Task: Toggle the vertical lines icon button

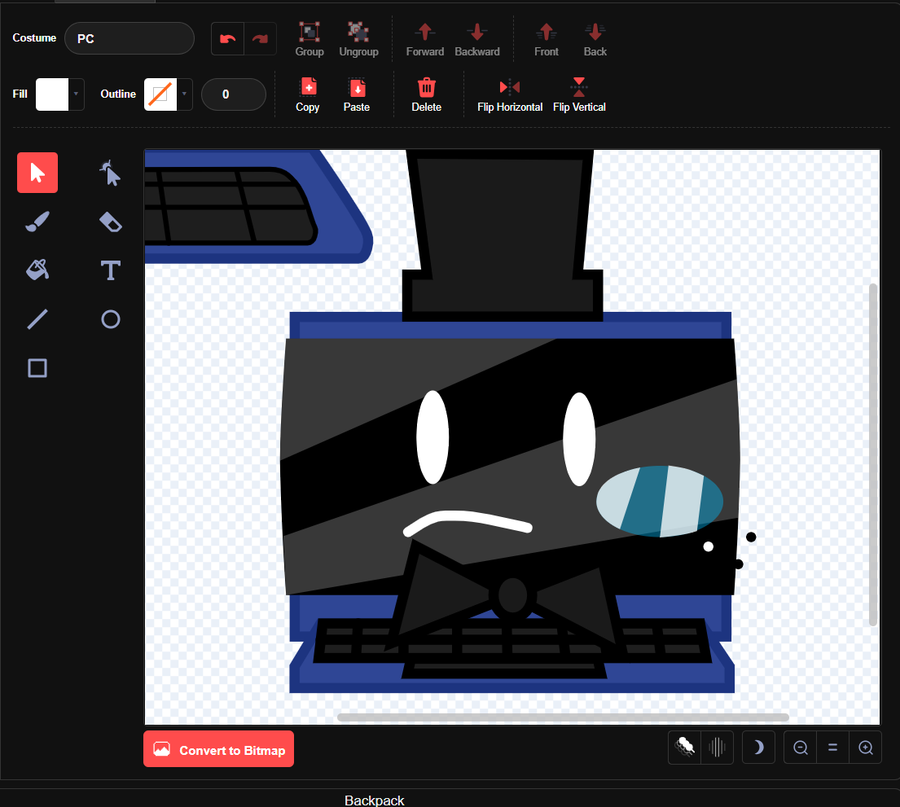Action: (717, 747)
